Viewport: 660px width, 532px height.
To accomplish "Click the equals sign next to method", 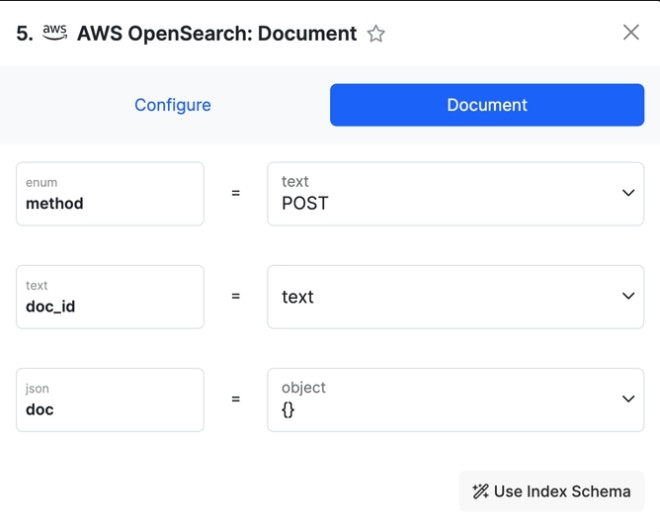I will 236,193.
